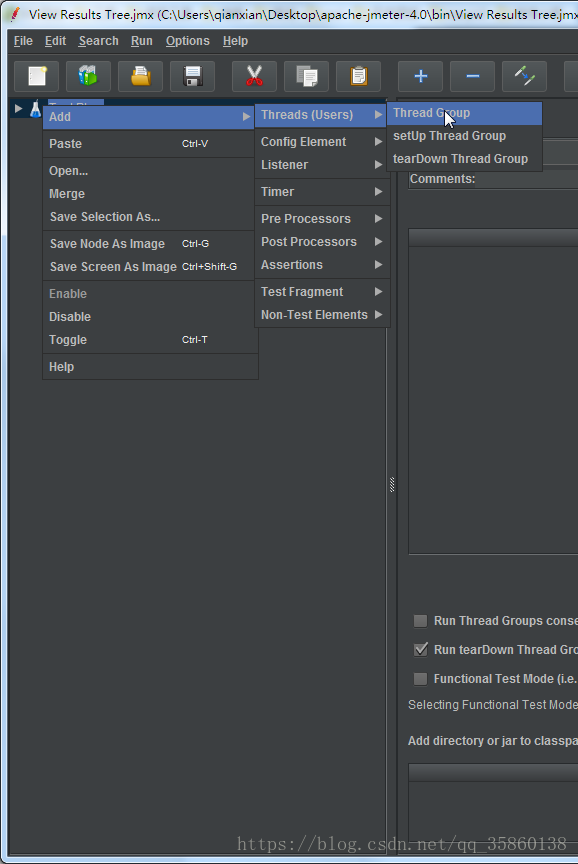Open the Add submenu

tap(149, 117)
